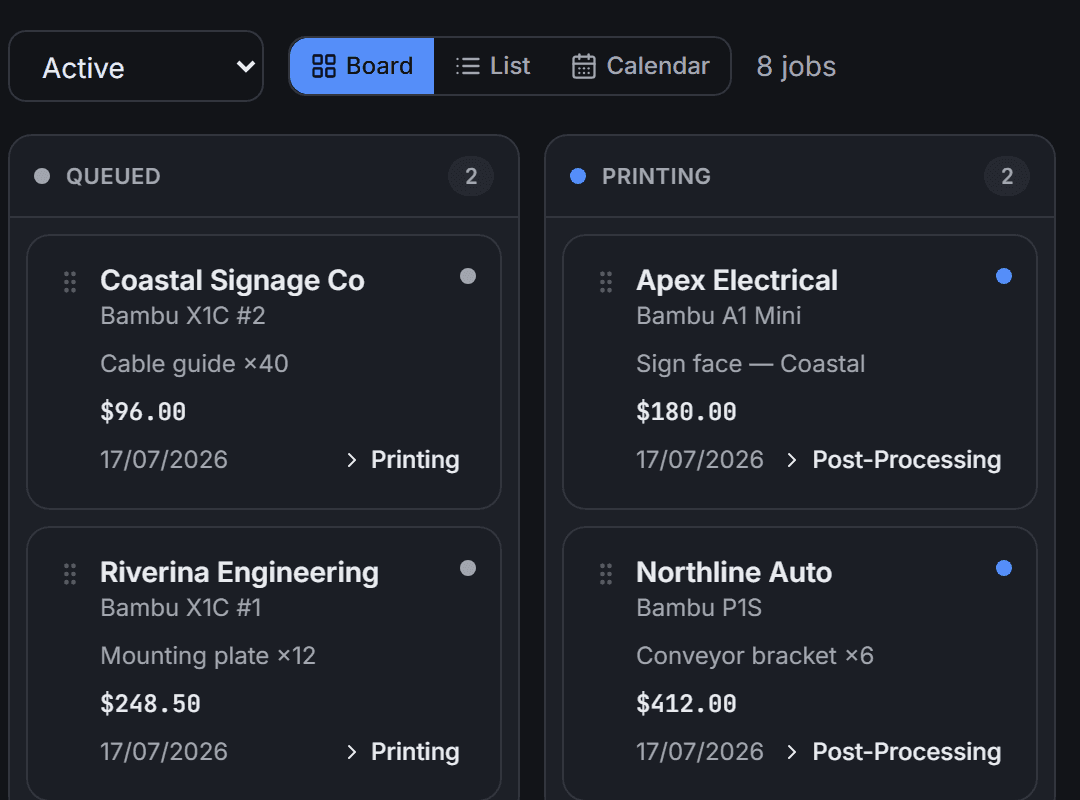Click the drag handle on Apex Electrical card
The width and height of the screenshot is (1080, 800).
click(x=605, y=282)
